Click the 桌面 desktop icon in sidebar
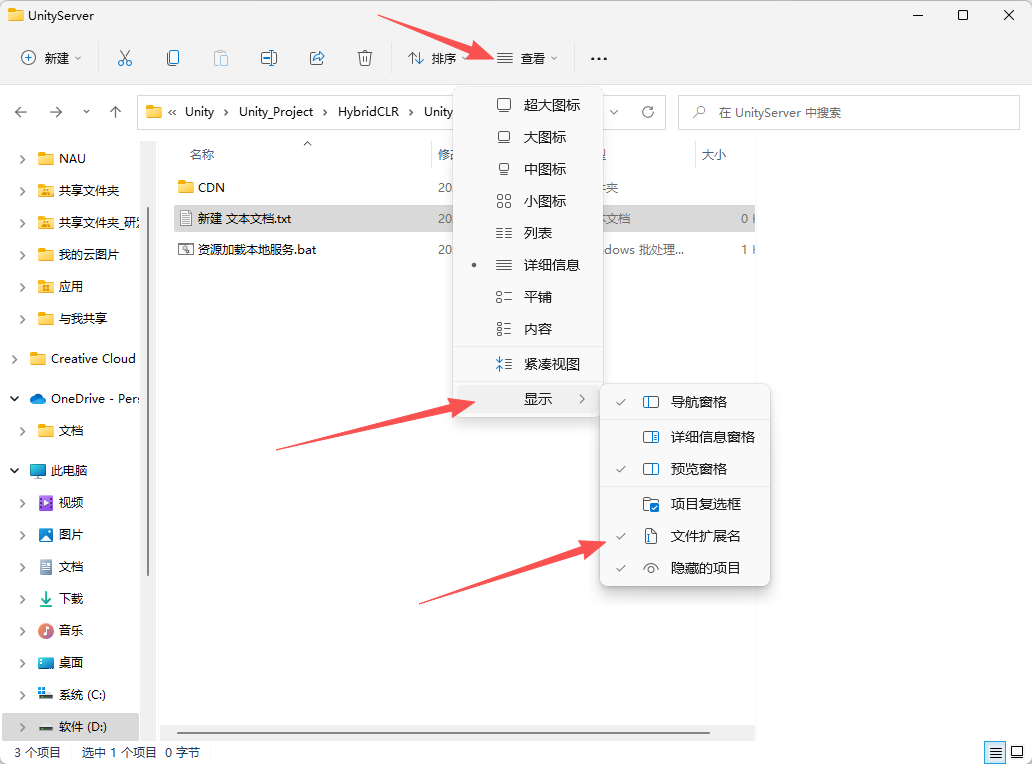 tap(46, 663)
